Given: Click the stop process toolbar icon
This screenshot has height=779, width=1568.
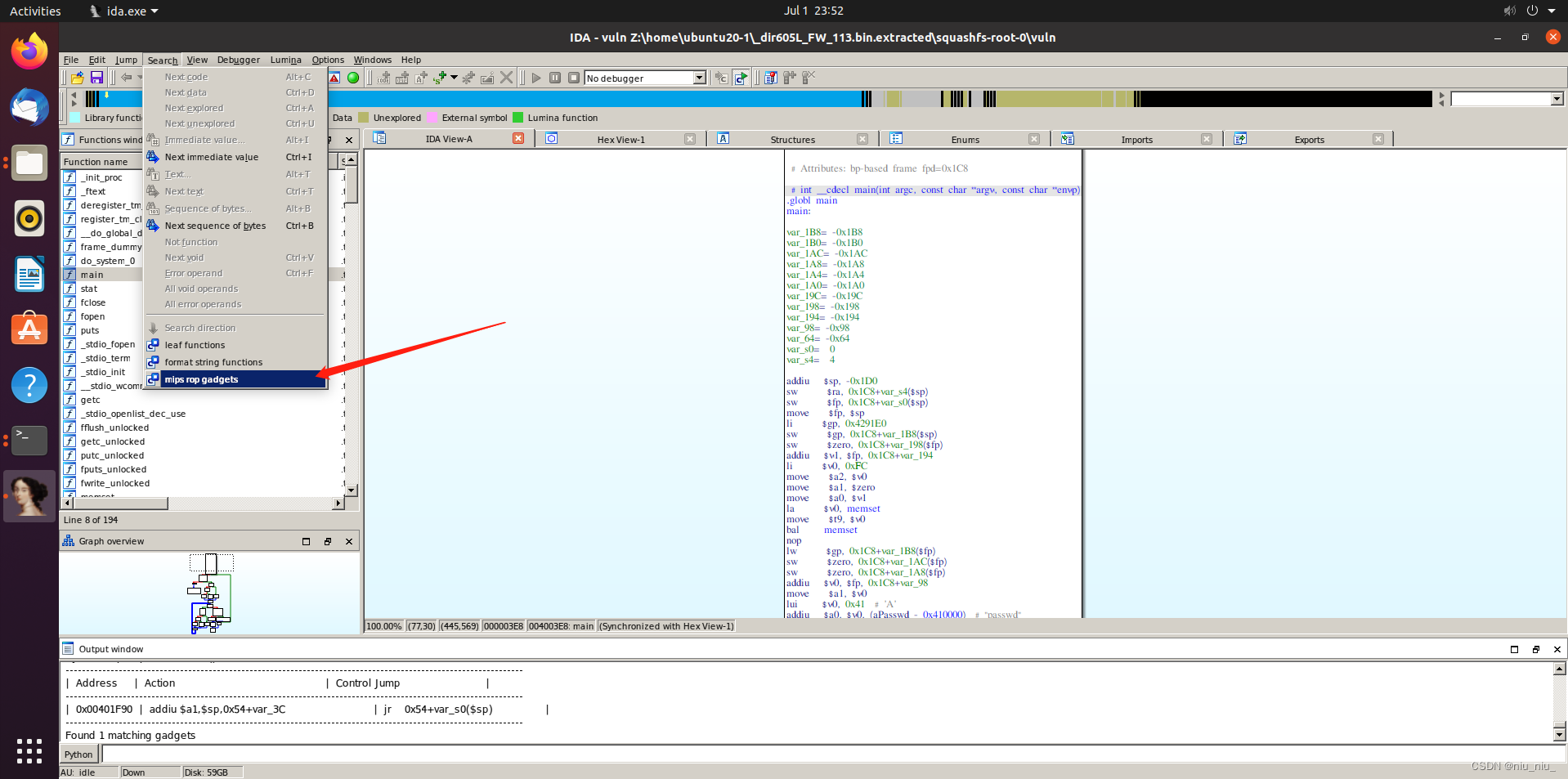Looking at the screenshot, I should pos(574,78).
